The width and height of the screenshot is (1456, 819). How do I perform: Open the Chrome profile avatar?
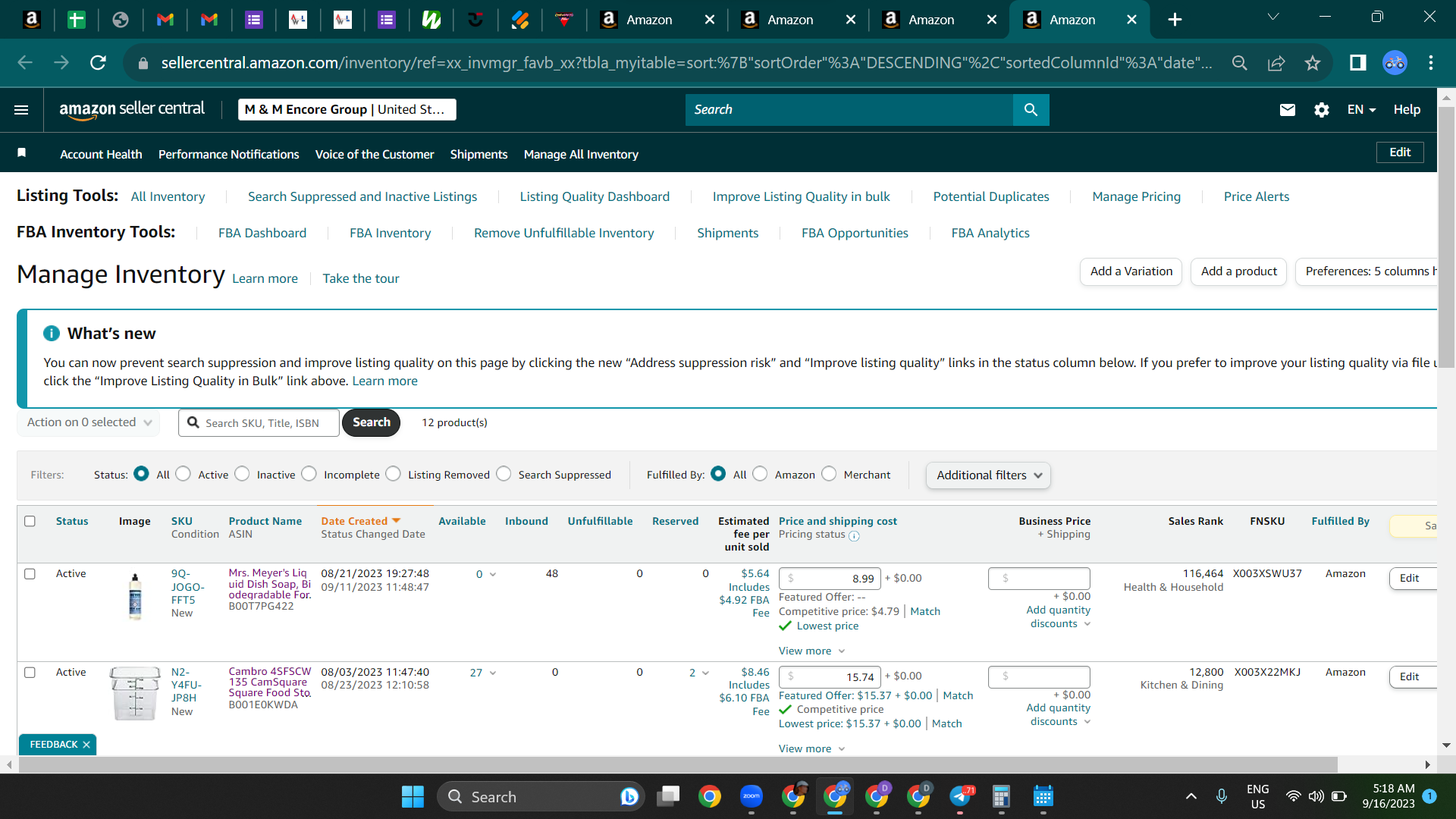[1395, 63]
